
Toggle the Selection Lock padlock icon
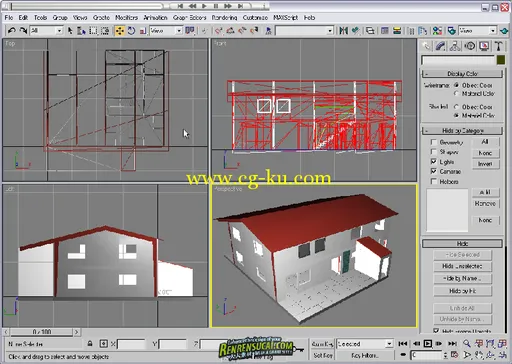pyautogui.click(x=90, y=343)
